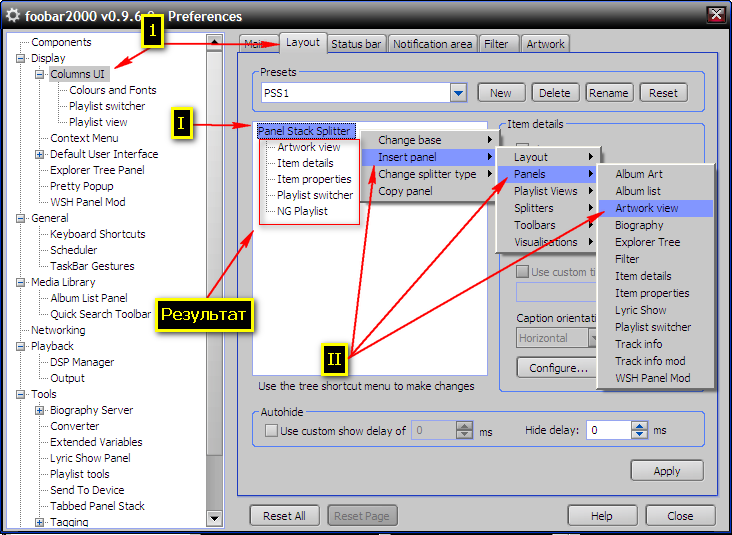Collapse the Display tree node
Viewport: 732px width, 535px height.
click(x=20, y=58)
